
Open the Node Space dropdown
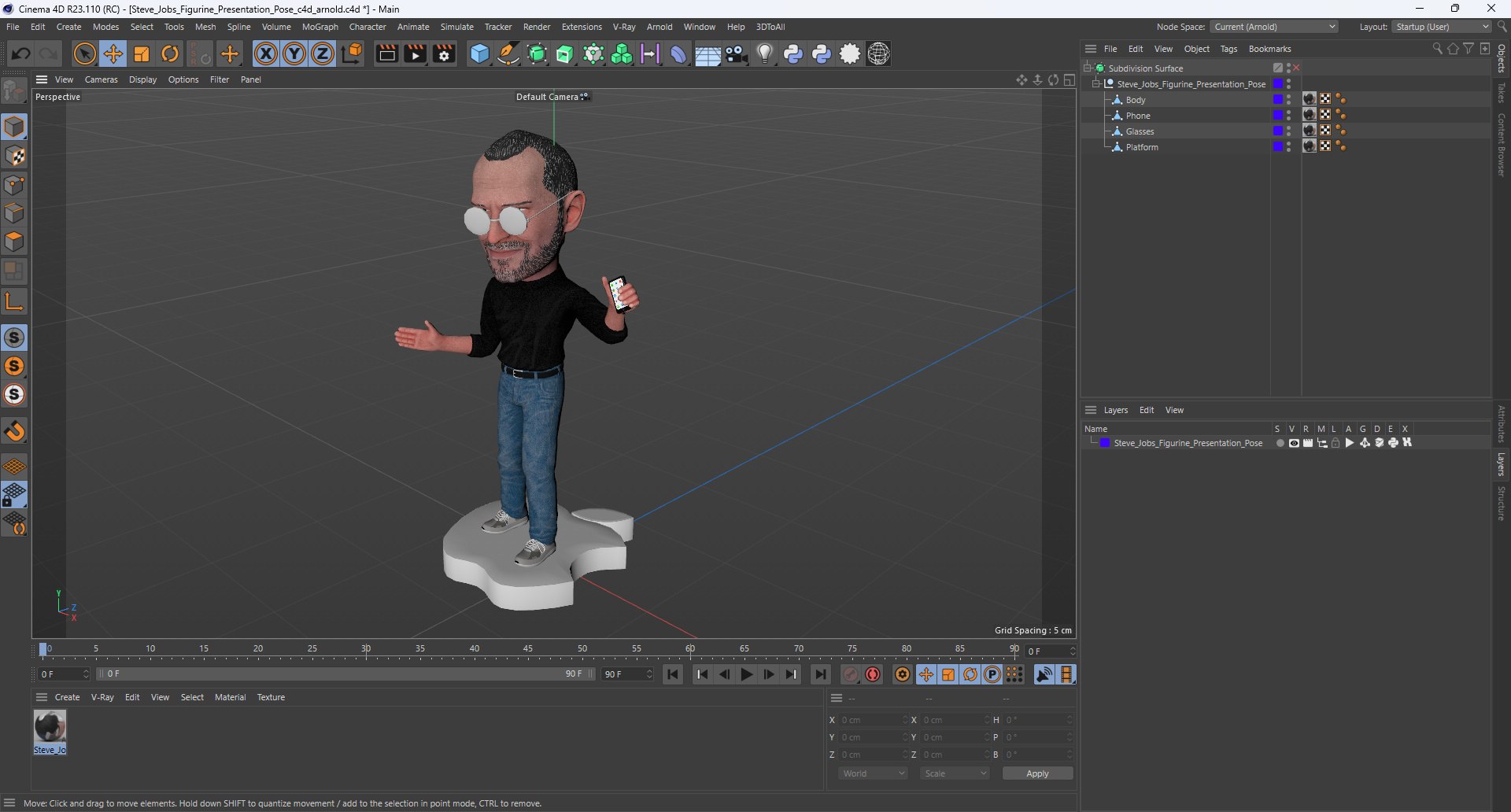(x=1274, y=27)
